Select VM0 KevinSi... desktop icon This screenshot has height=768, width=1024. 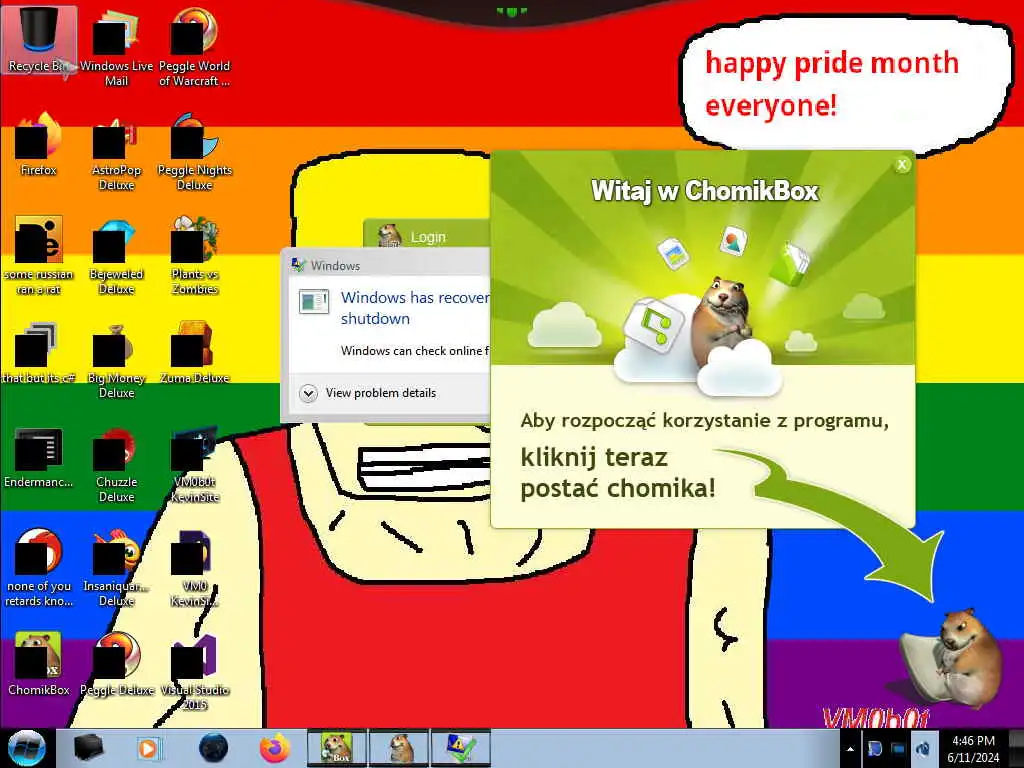(194, 568)
